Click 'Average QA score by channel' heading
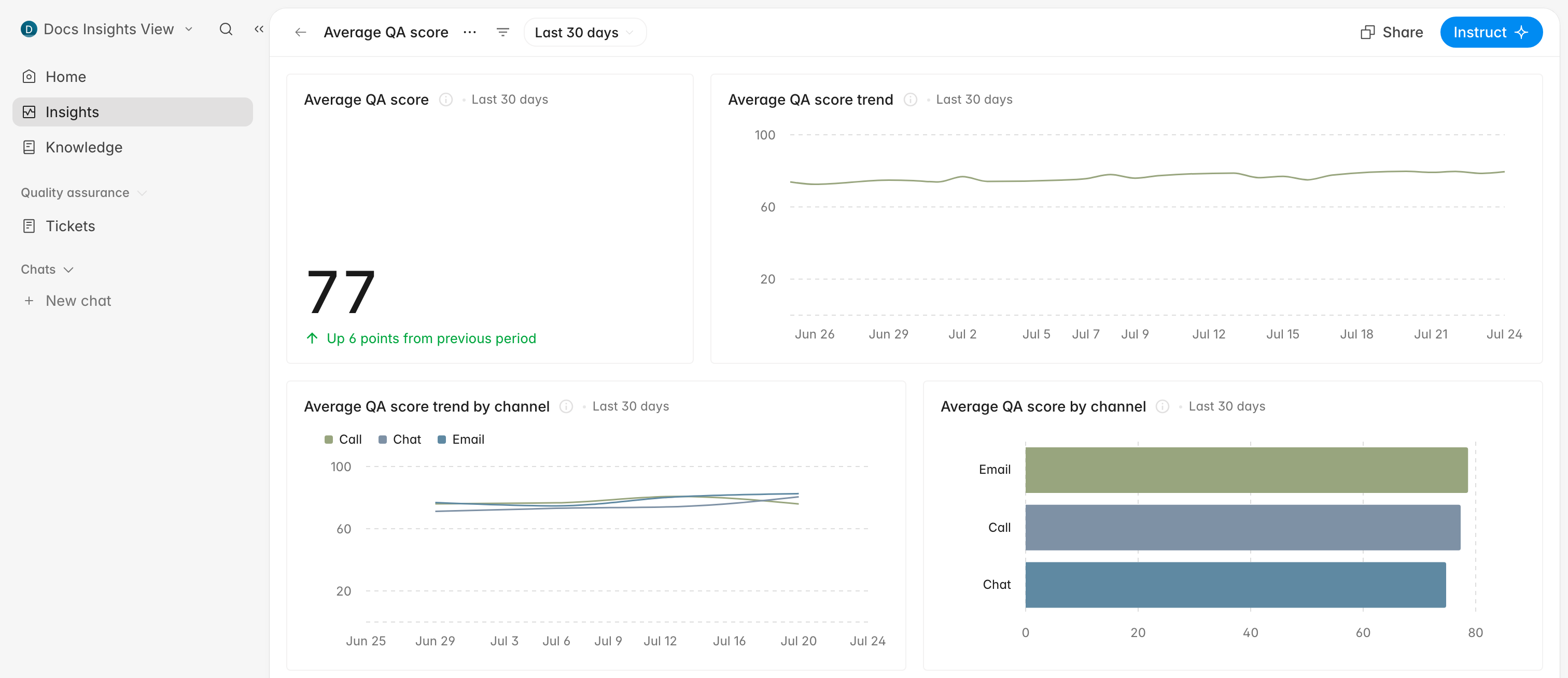Screen dimensions: 1568x678 (1043, 406)
